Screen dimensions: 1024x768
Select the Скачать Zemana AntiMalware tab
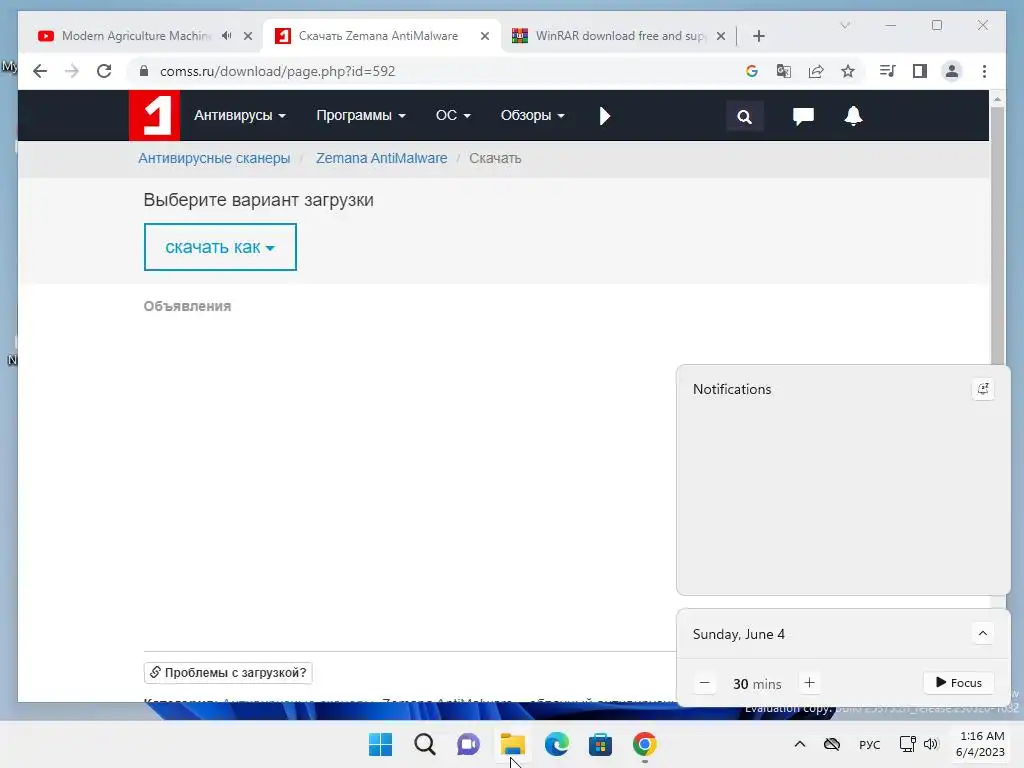click(378, 36)
